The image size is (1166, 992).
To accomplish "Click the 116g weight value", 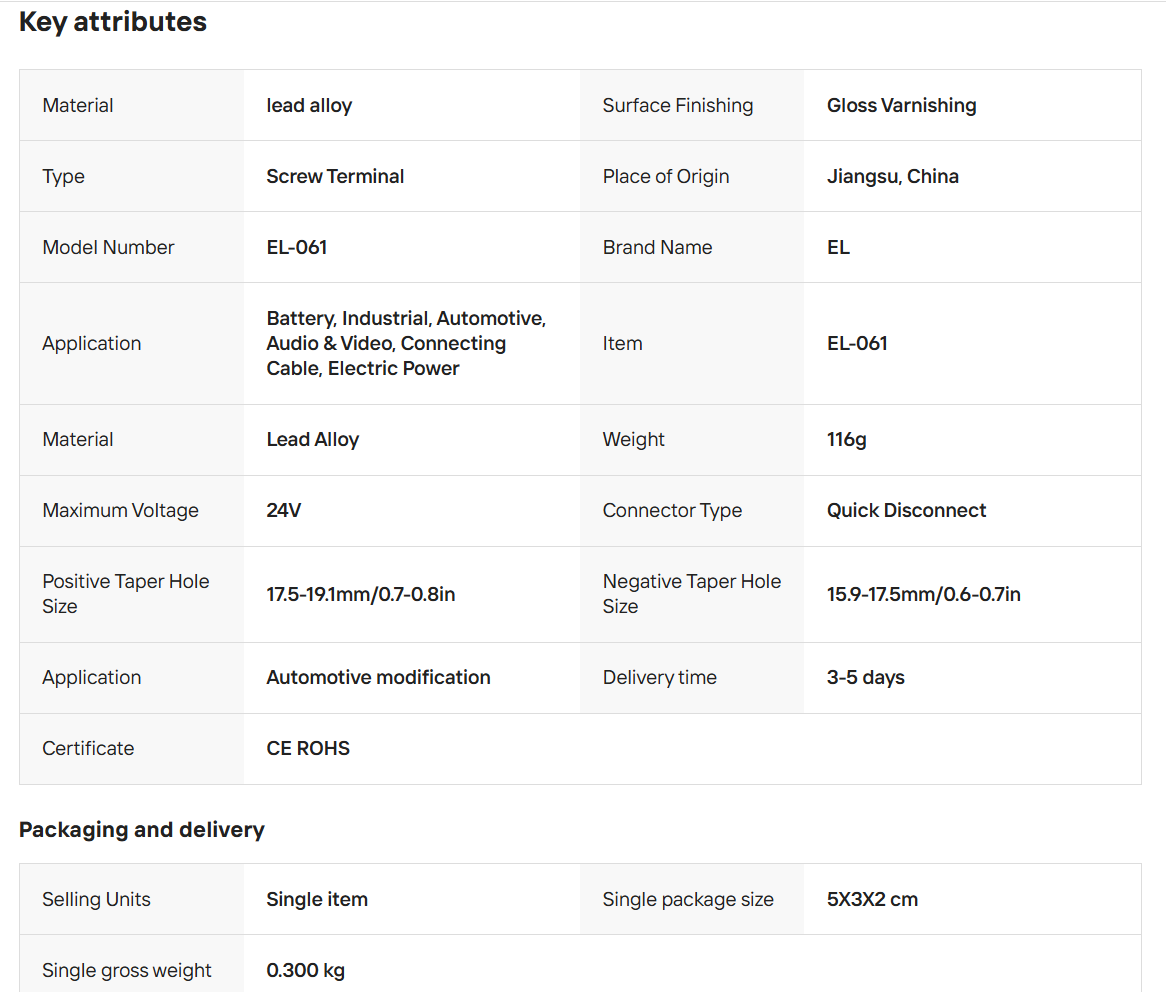I will (x=846, y=439).
